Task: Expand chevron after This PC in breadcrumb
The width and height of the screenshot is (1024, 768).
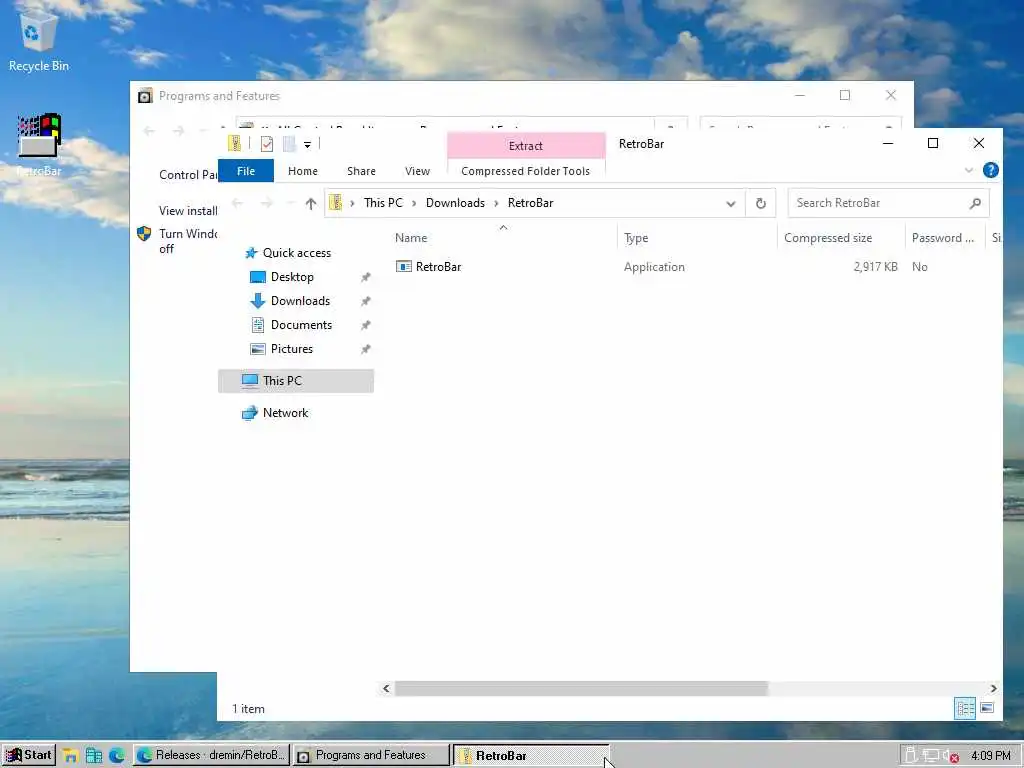Action: [414, 204]
